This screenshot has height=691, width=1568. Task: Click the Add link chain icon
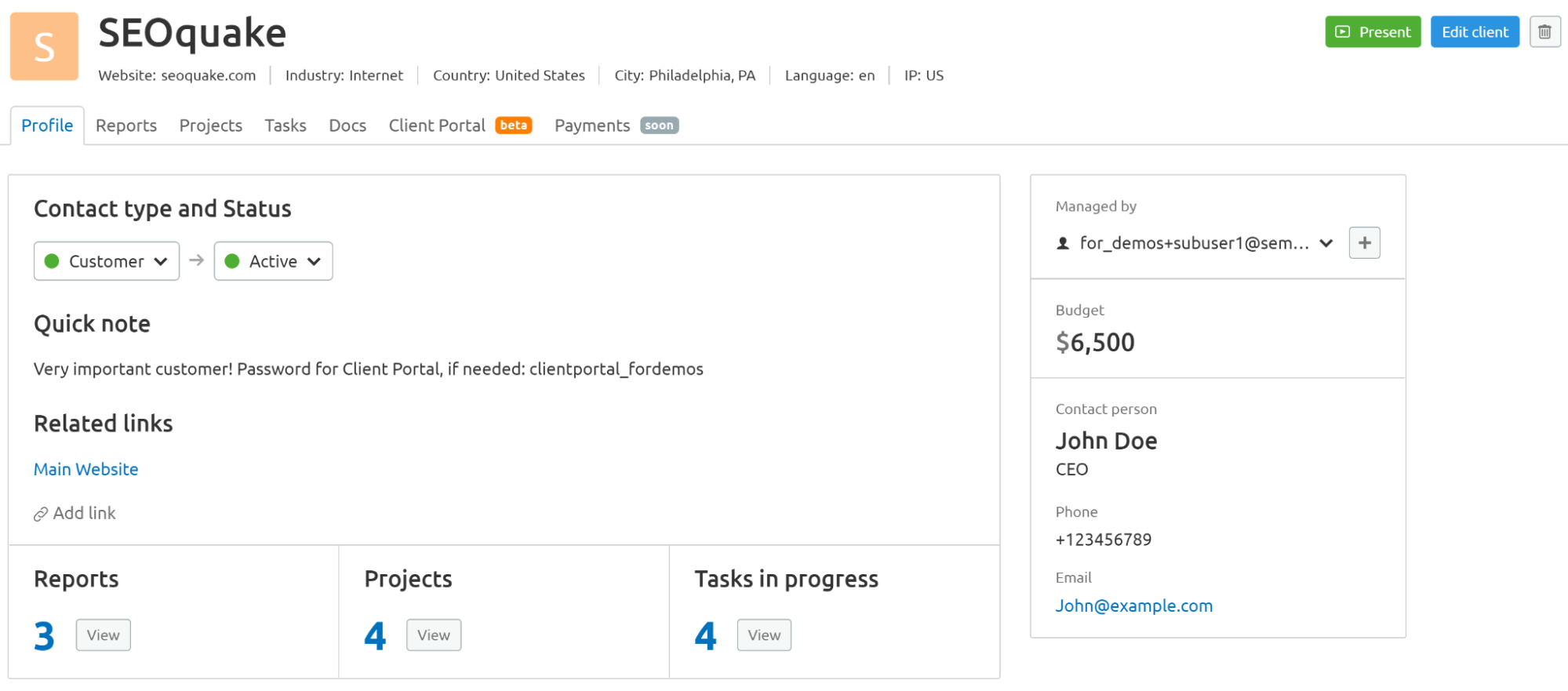(x=41, y=515)
